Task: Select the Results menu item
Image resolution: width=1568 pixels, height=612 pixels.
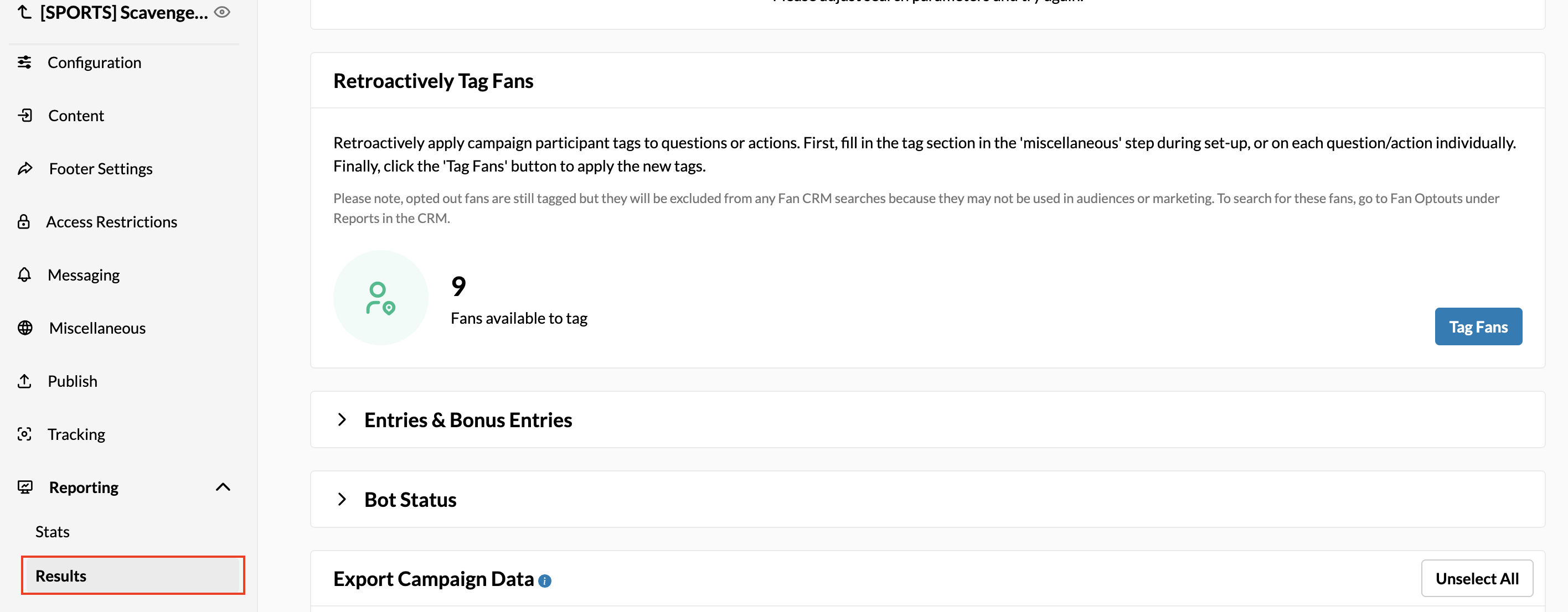Action: click(x=133, y=575)
